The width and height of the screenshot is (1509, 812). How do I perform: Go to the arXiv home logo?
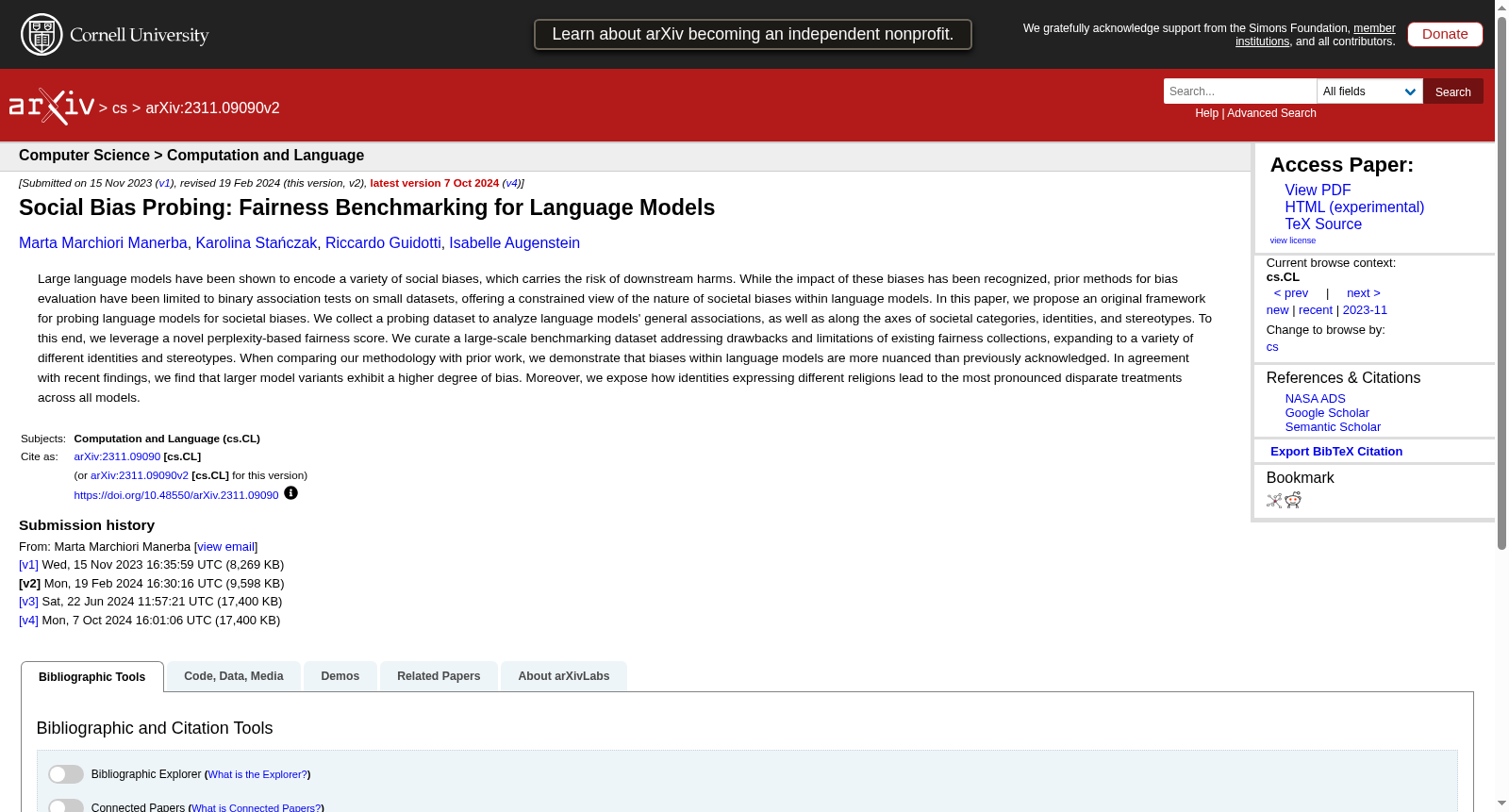[x=52, y=107]
